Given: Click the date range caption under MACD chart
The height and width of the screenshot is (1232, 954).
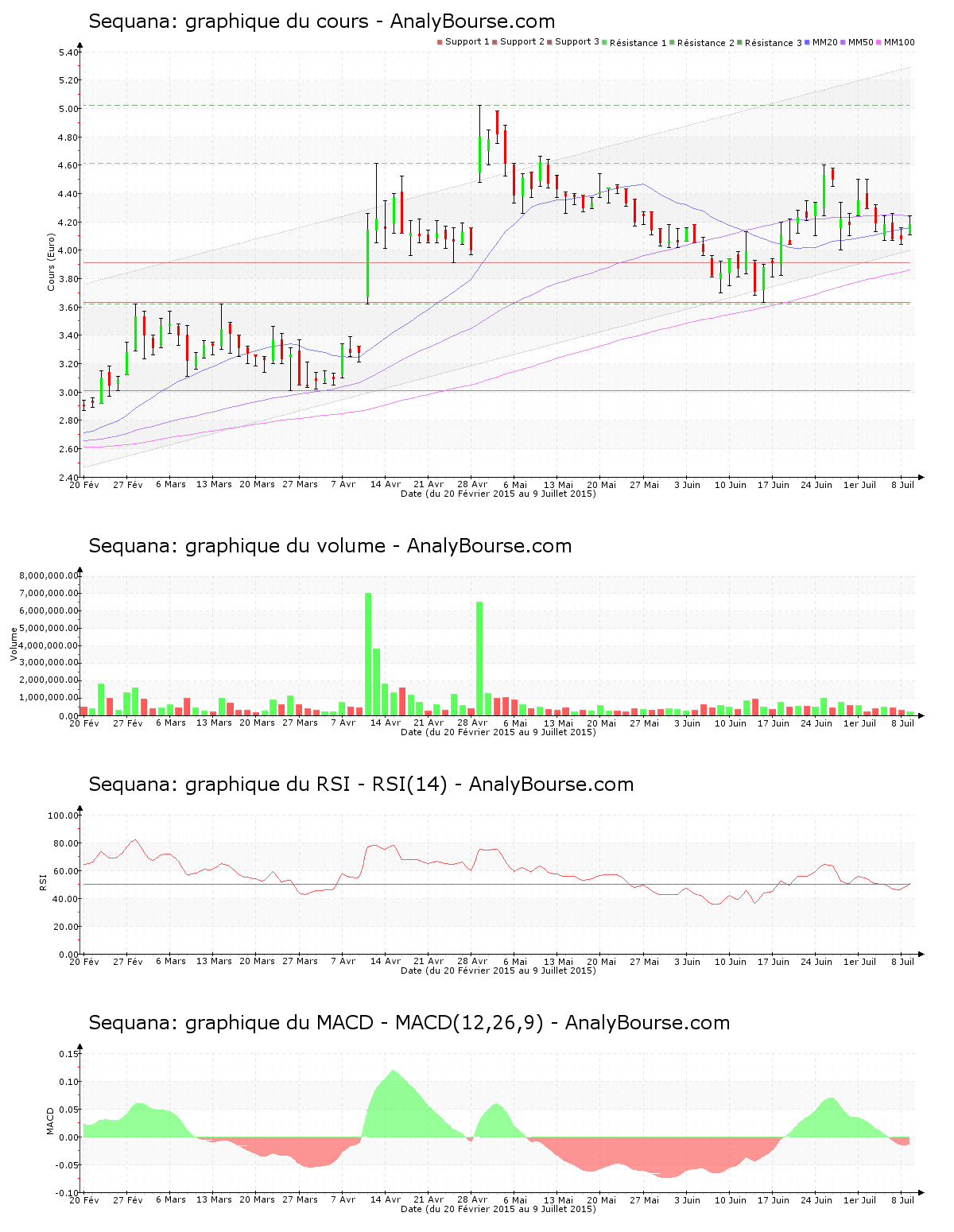Looking at the screenshot, I should [498, 1209].
